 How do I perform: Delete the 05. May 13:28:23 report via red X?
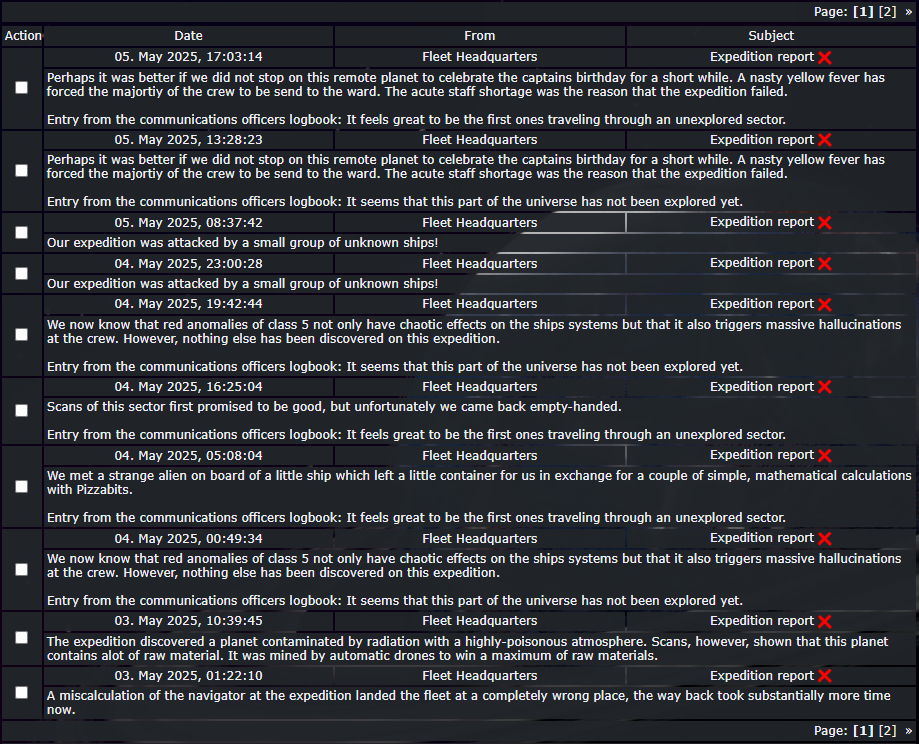pyautogui.click(x=825, y=140)
